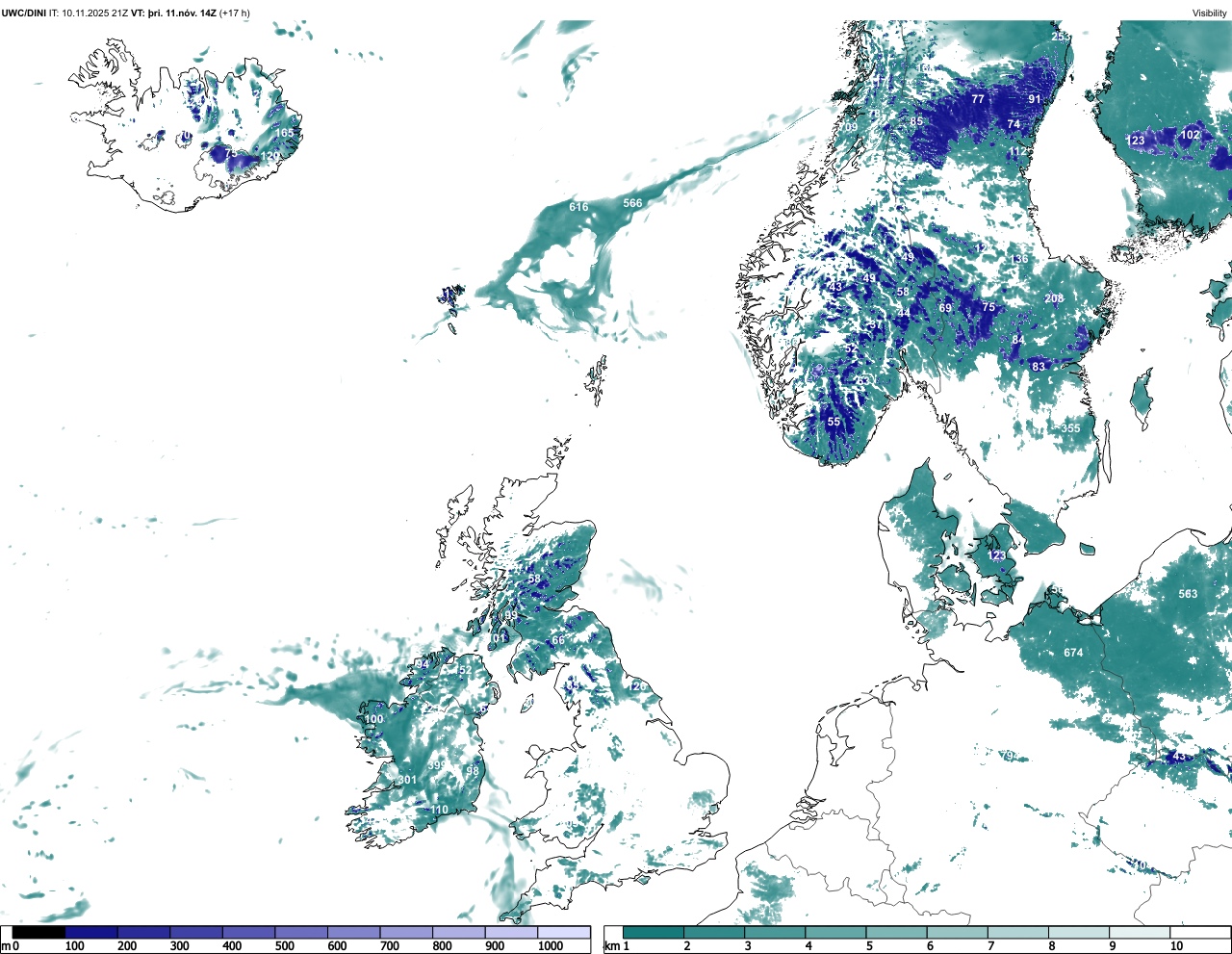Image resolution: width=1232 pixels, height=954 pixels.
Task: Click the '112' value near the Swedish coast
Action: click(1018, 152)
